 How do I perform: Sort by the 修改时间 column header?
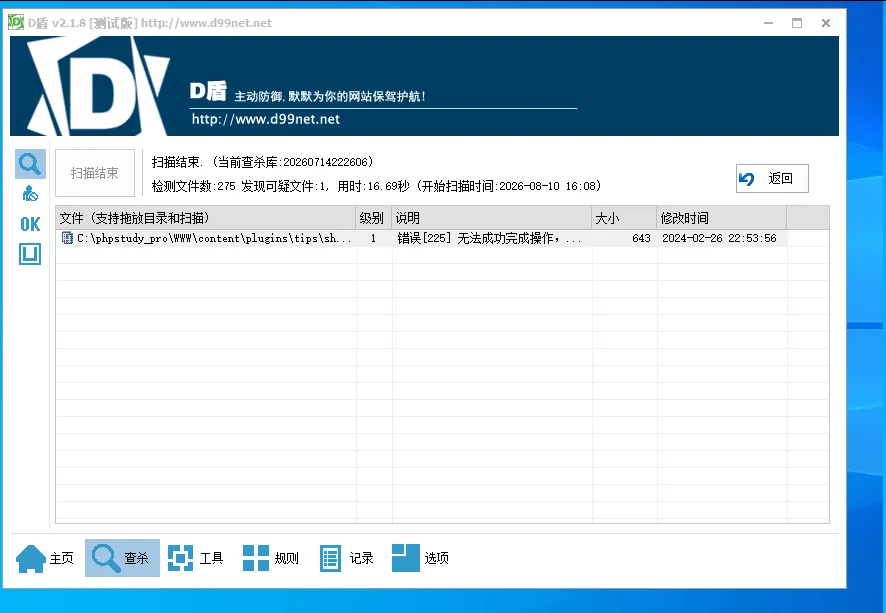722,218
